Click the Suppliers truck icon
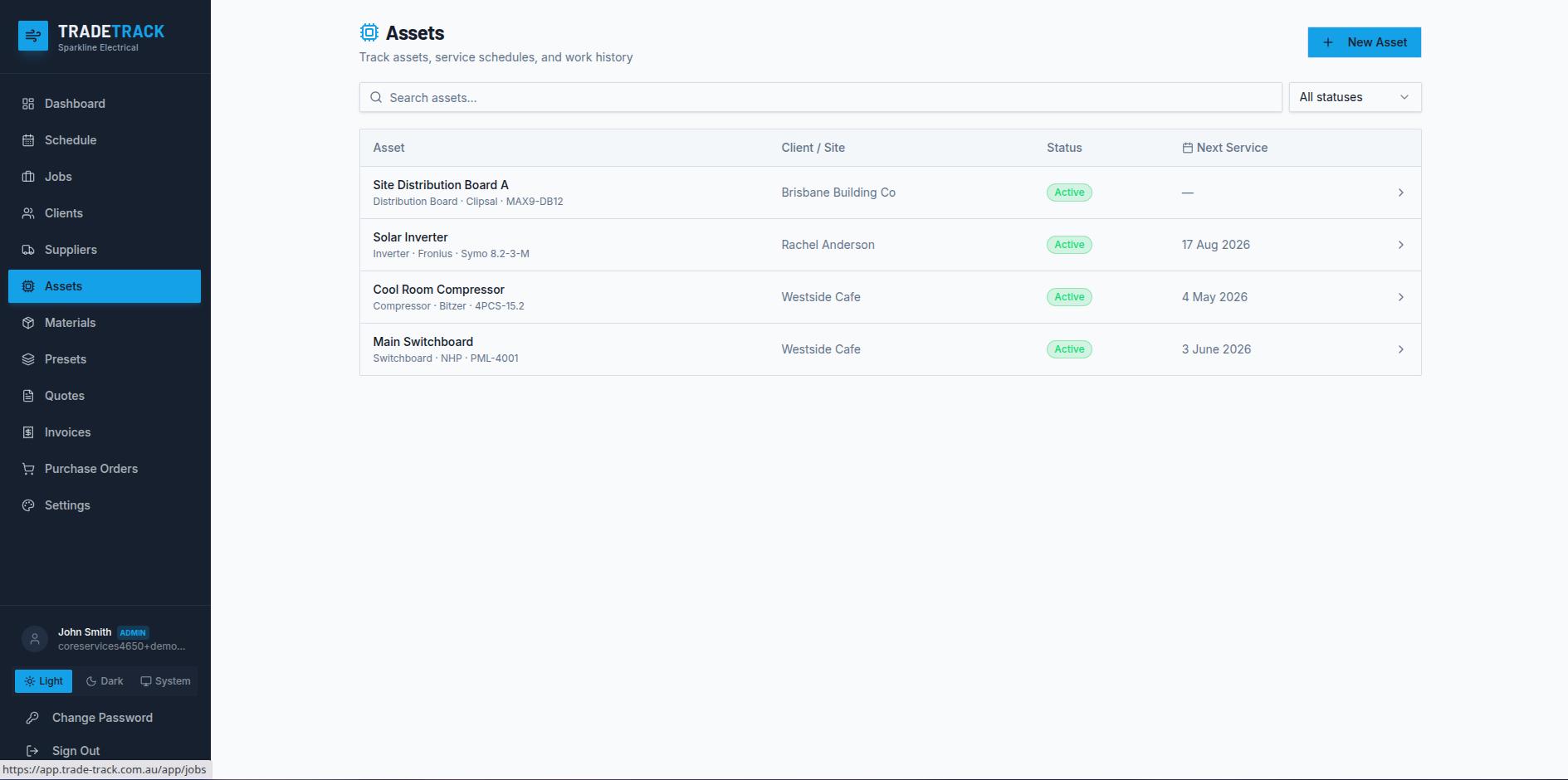This screenshot has height=780, width=1568. 28,250
